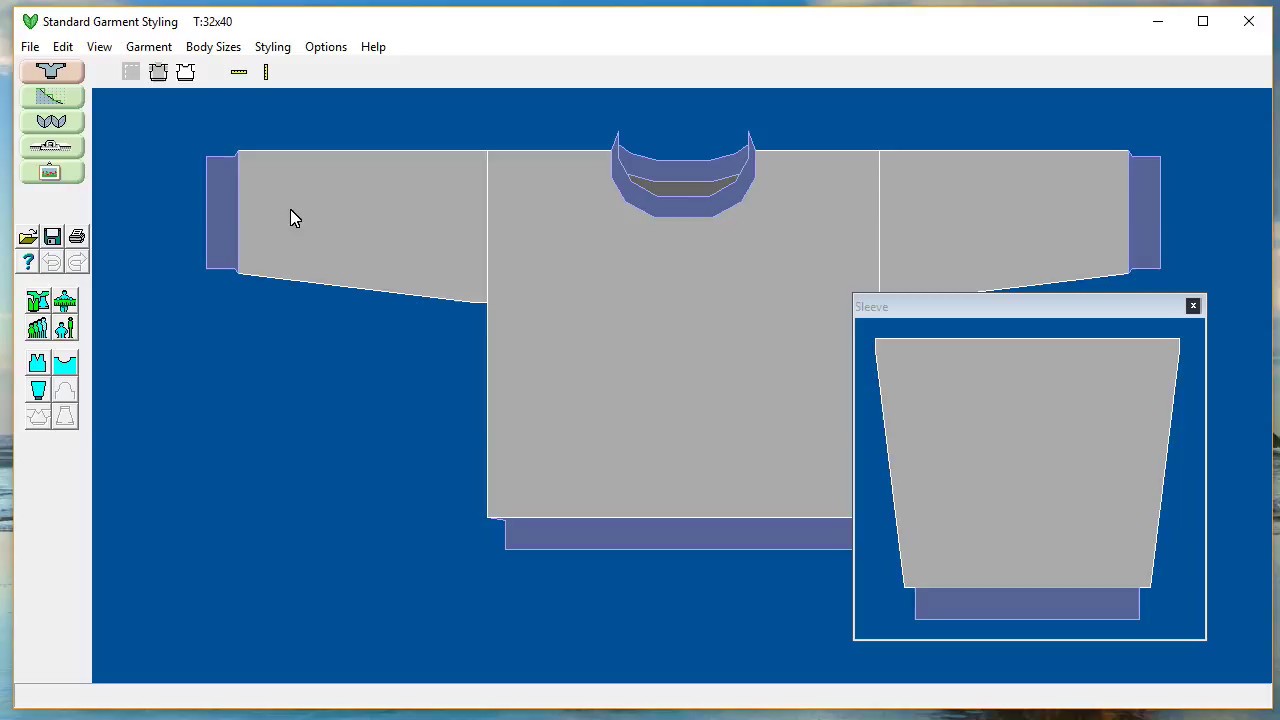Minimize the Standard Garment Styling window

pos(1158,21)
